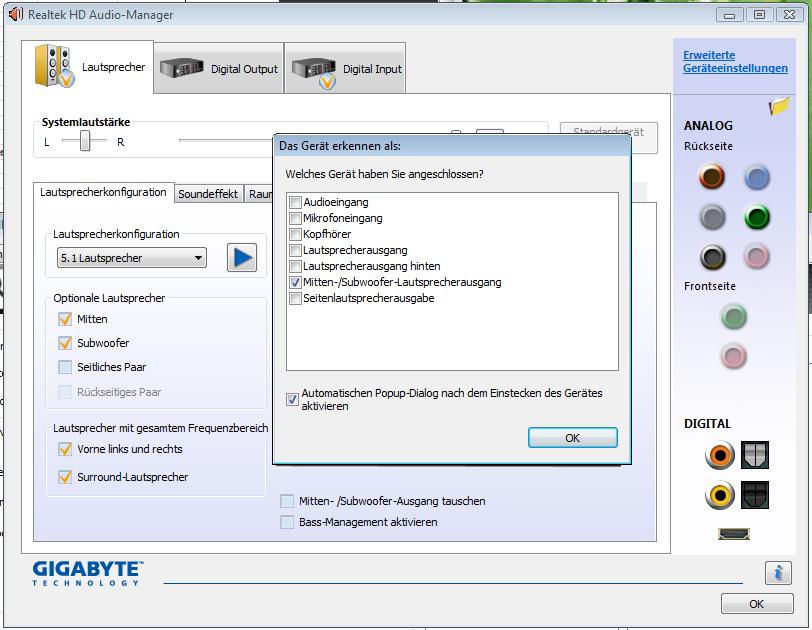Viewport: 812px width, 630px height.
Task: Click the upper optical digital connector
Action: click(755, 455)
